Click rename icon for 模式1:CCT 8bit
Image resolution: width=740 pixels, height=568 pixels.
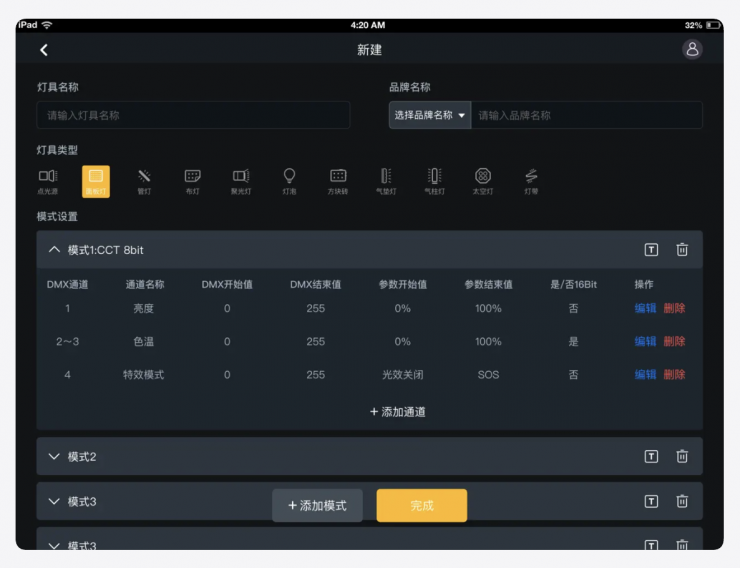coord(651,250)
